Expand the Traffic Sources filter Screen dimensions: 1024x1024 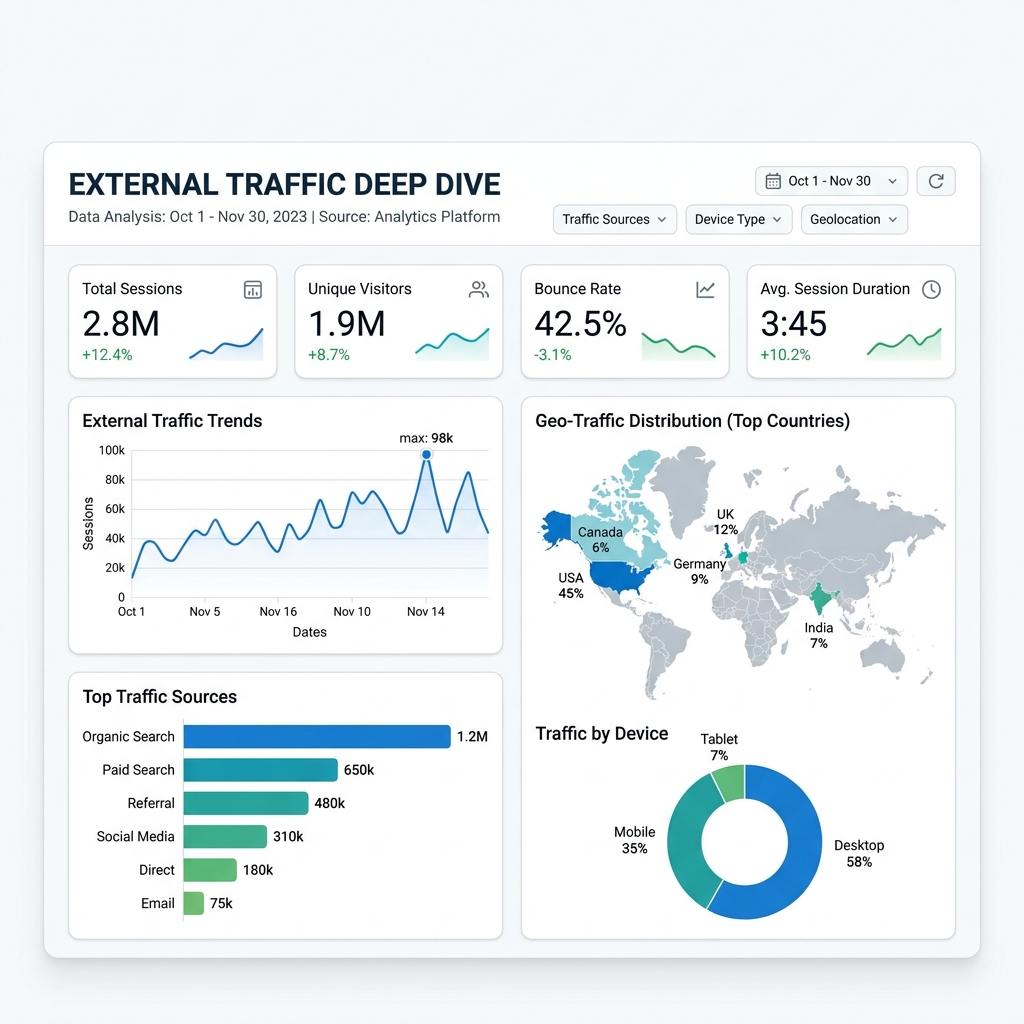click(x=615, y=219)
